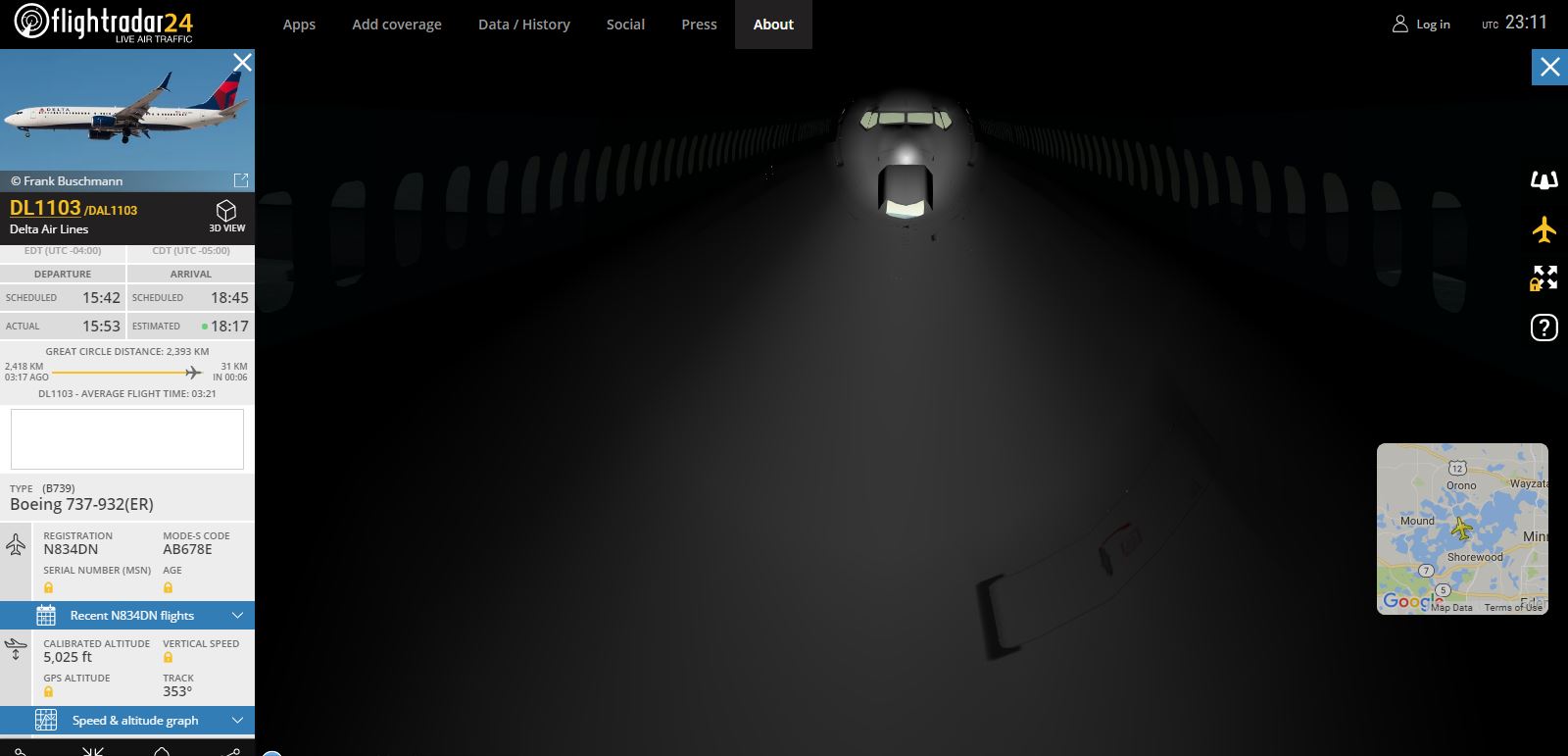1568x756 pixels.
Task: Click the registration value N834DN
Action: [71, 549]
